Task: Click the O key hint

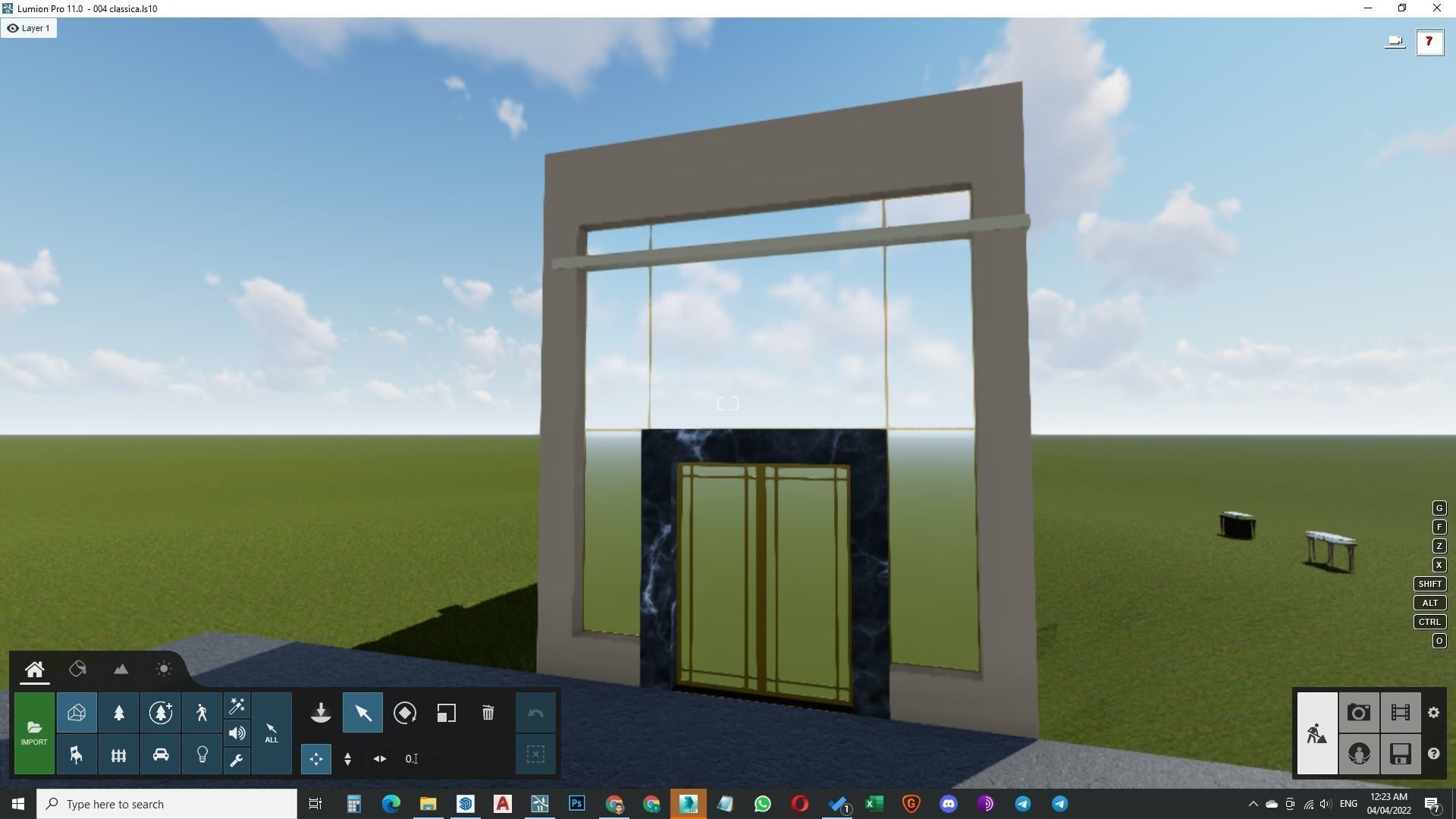Action: coord(1439,641)
